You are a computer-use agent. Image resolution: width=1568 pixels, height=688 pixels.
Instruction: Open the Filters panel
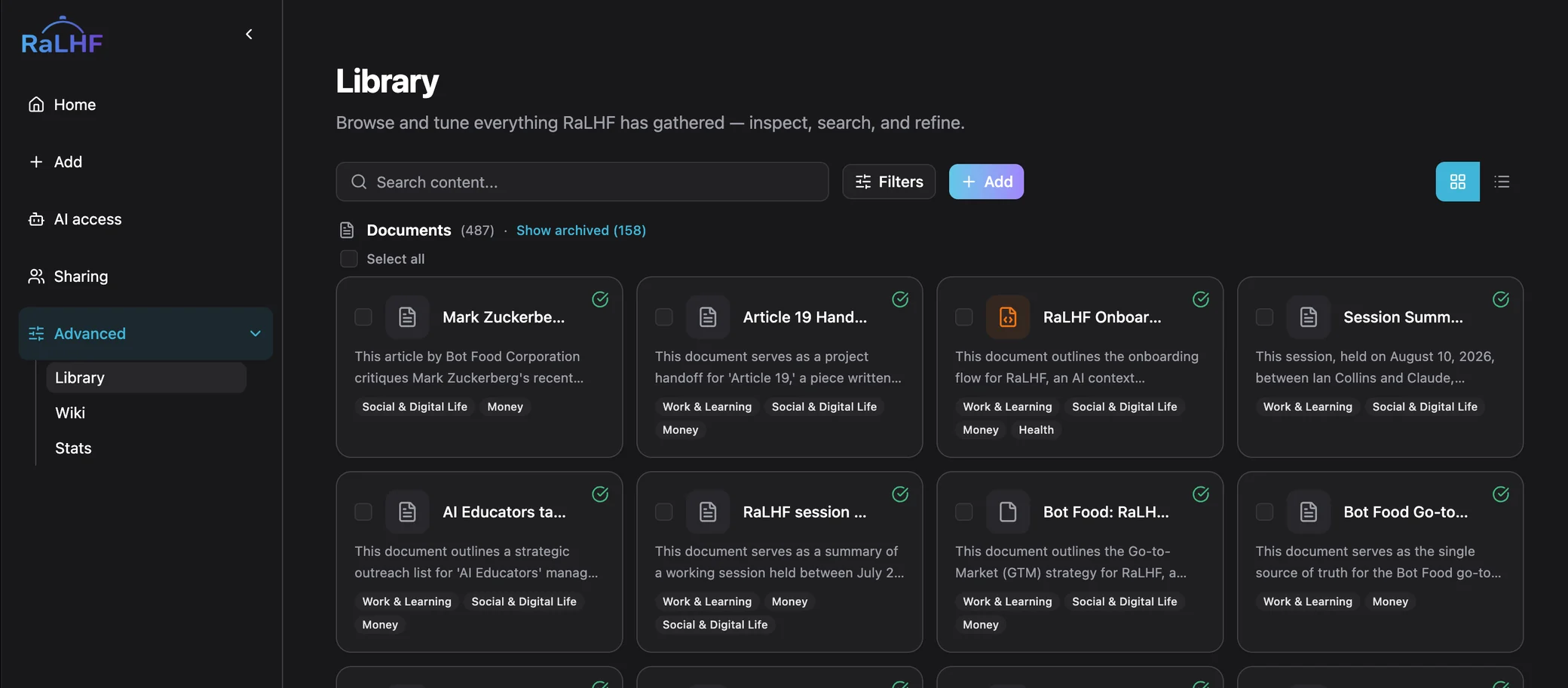click(889, 182)
